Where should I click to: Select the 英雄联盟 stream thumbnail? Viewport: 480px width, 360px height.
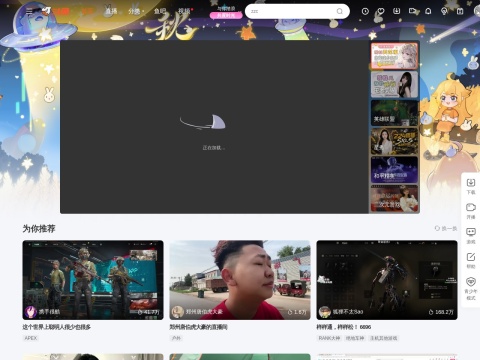[394, 113]
